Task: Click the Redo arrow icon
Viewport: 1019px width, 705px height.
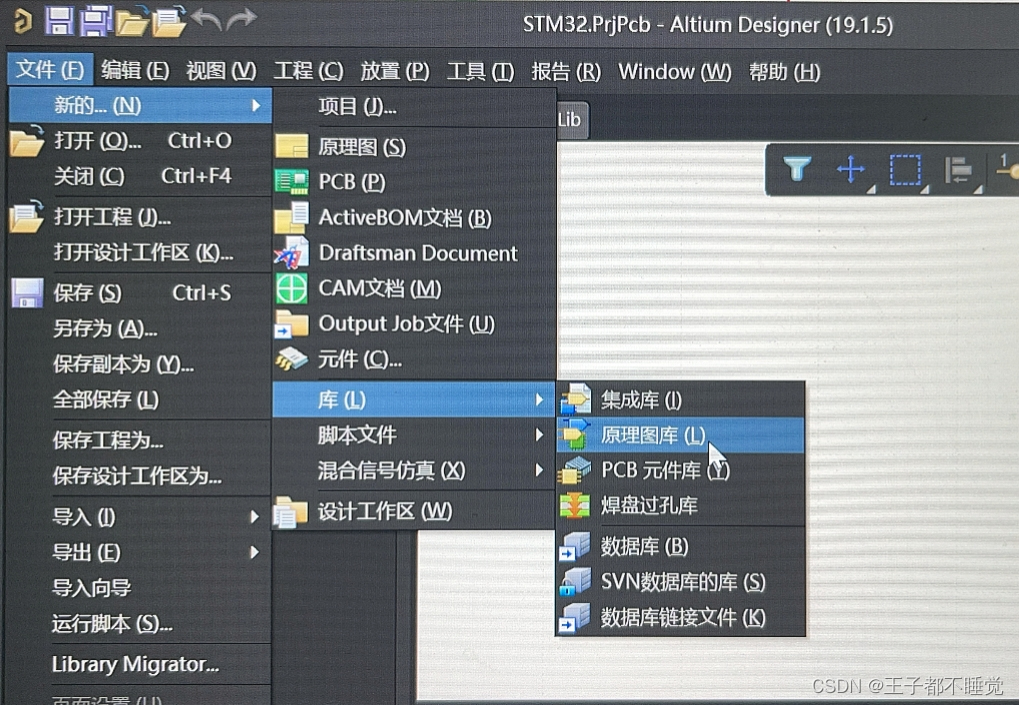Action: [x=242, y=19]
